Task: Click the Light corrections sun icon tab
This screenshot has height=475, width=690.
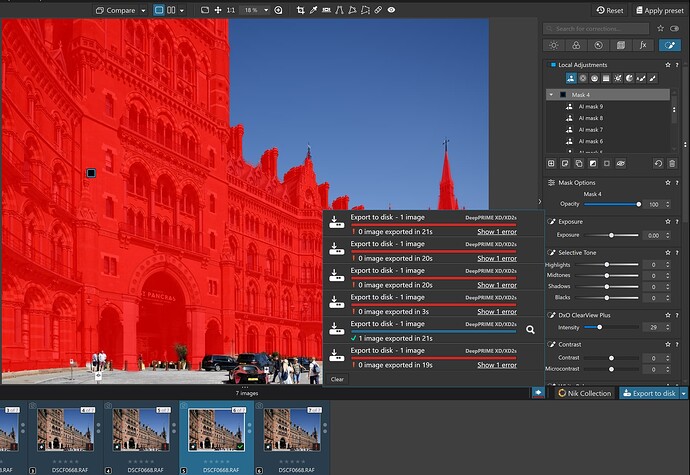Action: (556, 45)
